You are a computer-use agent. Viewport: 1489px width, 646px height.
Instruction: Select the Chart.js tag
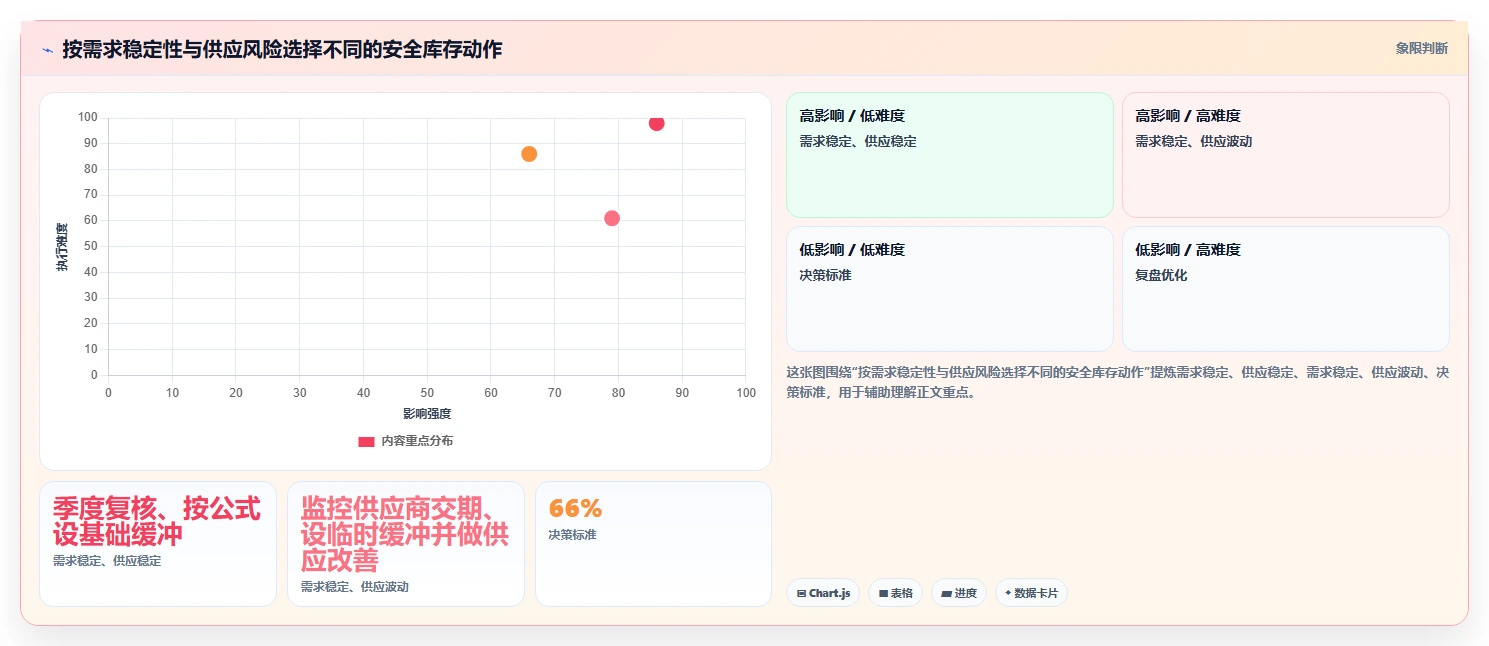point(823,593)
